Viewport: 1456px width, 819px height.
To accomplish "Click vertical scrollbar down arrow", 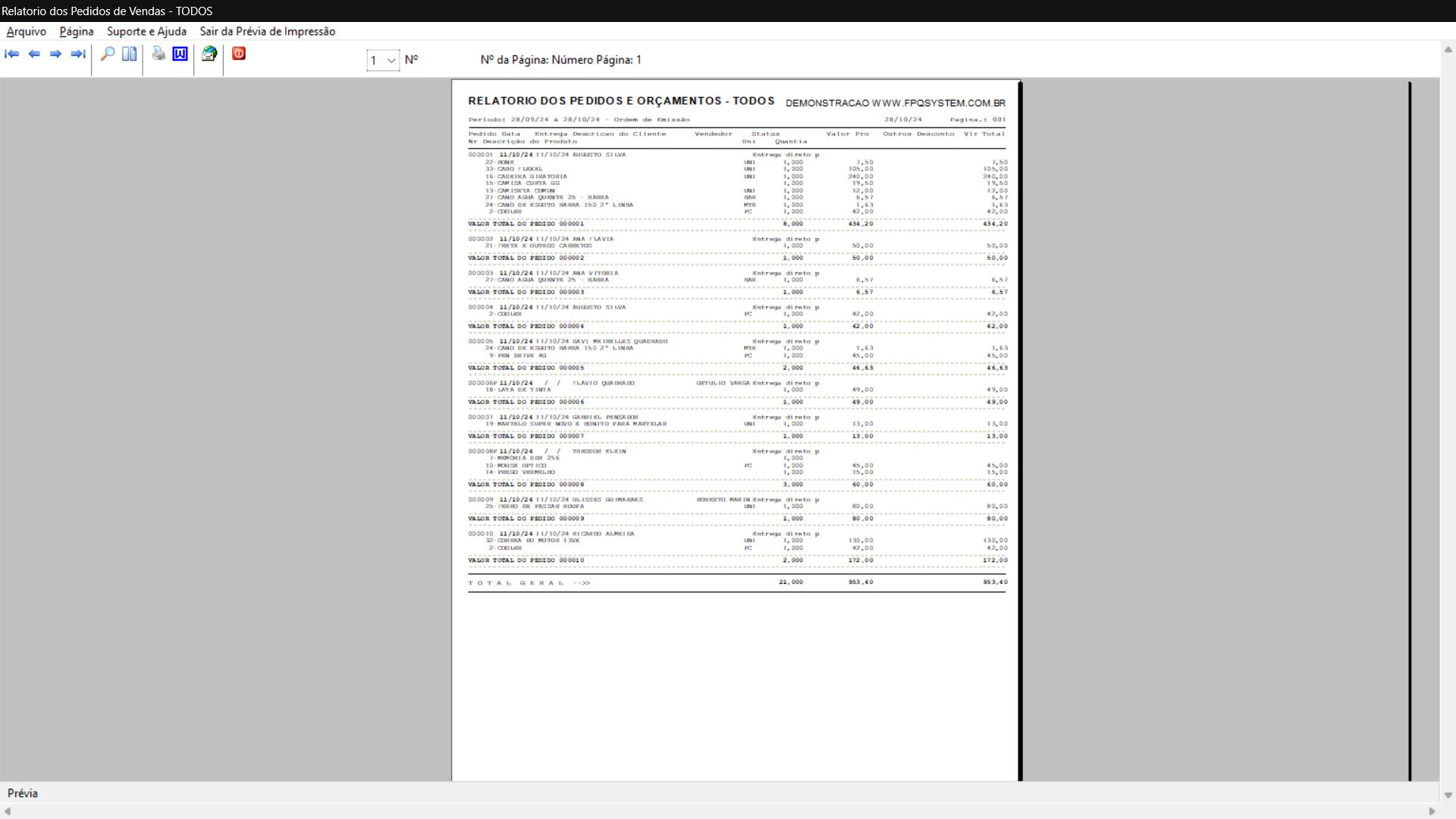I will (x=1448, y=795).
